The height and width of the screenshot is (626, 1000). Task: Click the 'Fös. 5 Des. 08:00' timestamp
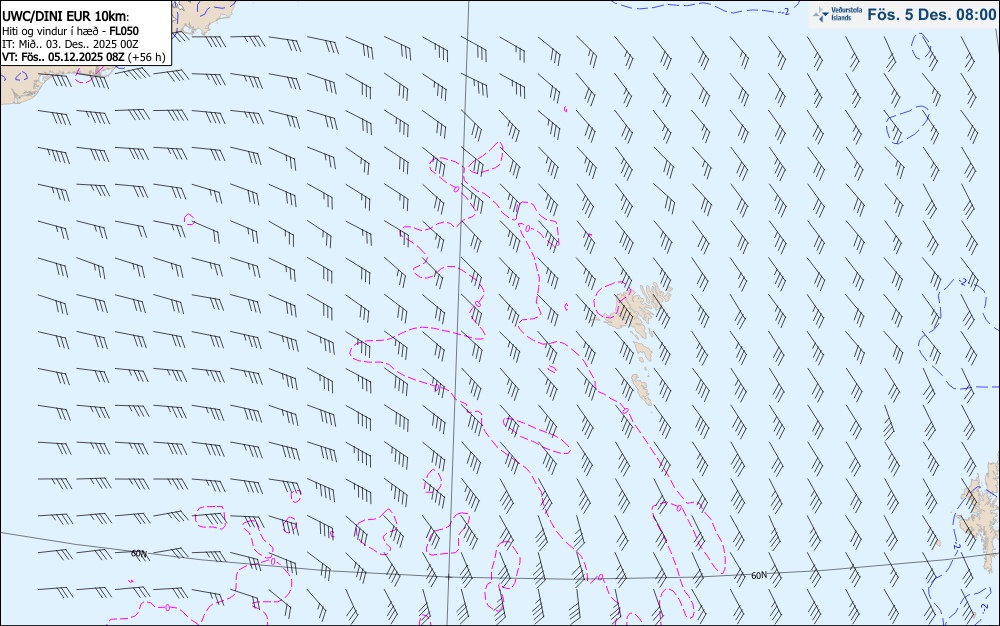click(931, 15)
